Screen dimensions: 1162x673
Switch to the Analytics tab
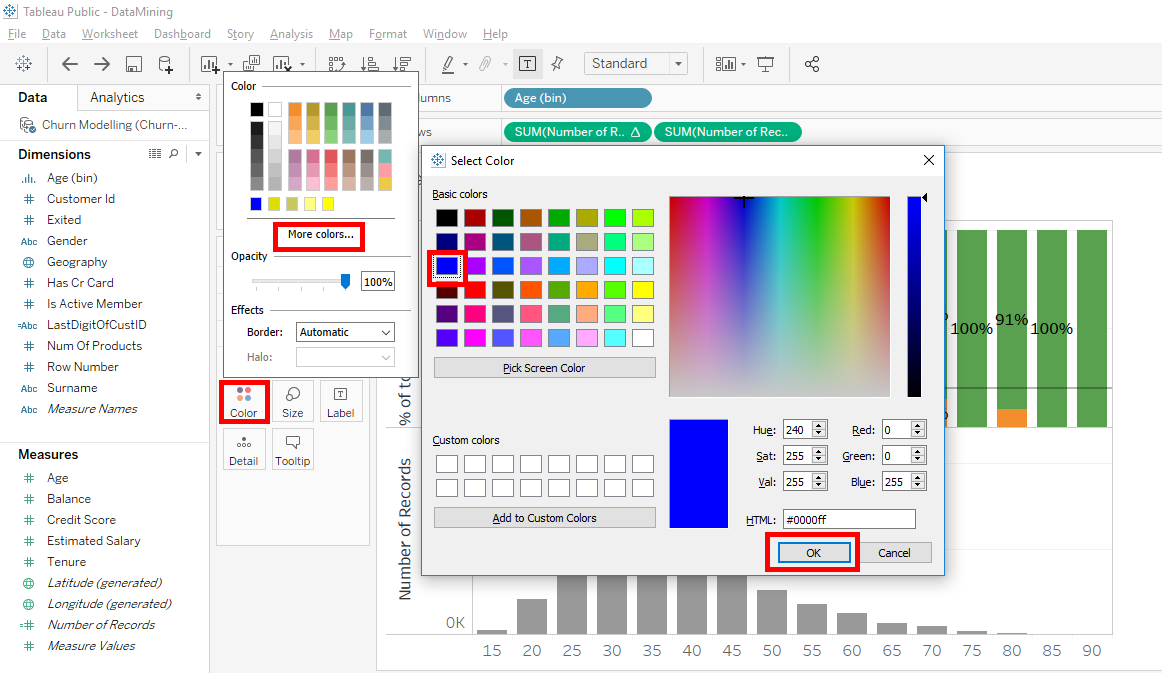(119, 97)
